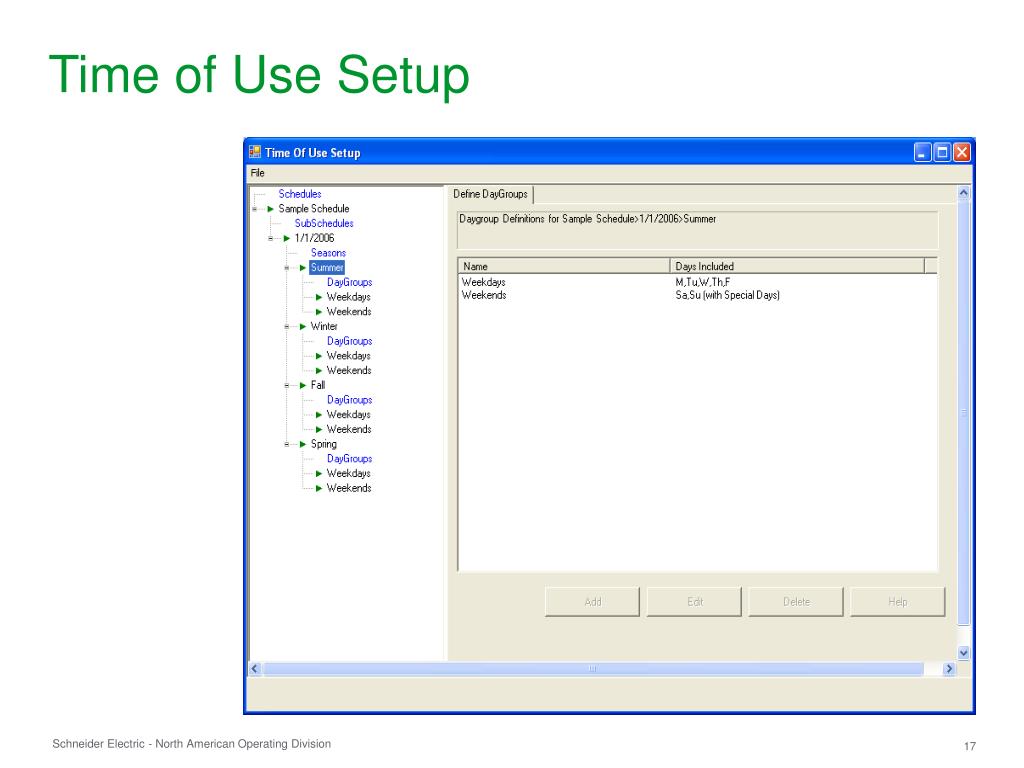The image size is (1024, 768).
Task: Click the Schedules root link in tree
Action: pyautogui.click(x=300, y=194)
